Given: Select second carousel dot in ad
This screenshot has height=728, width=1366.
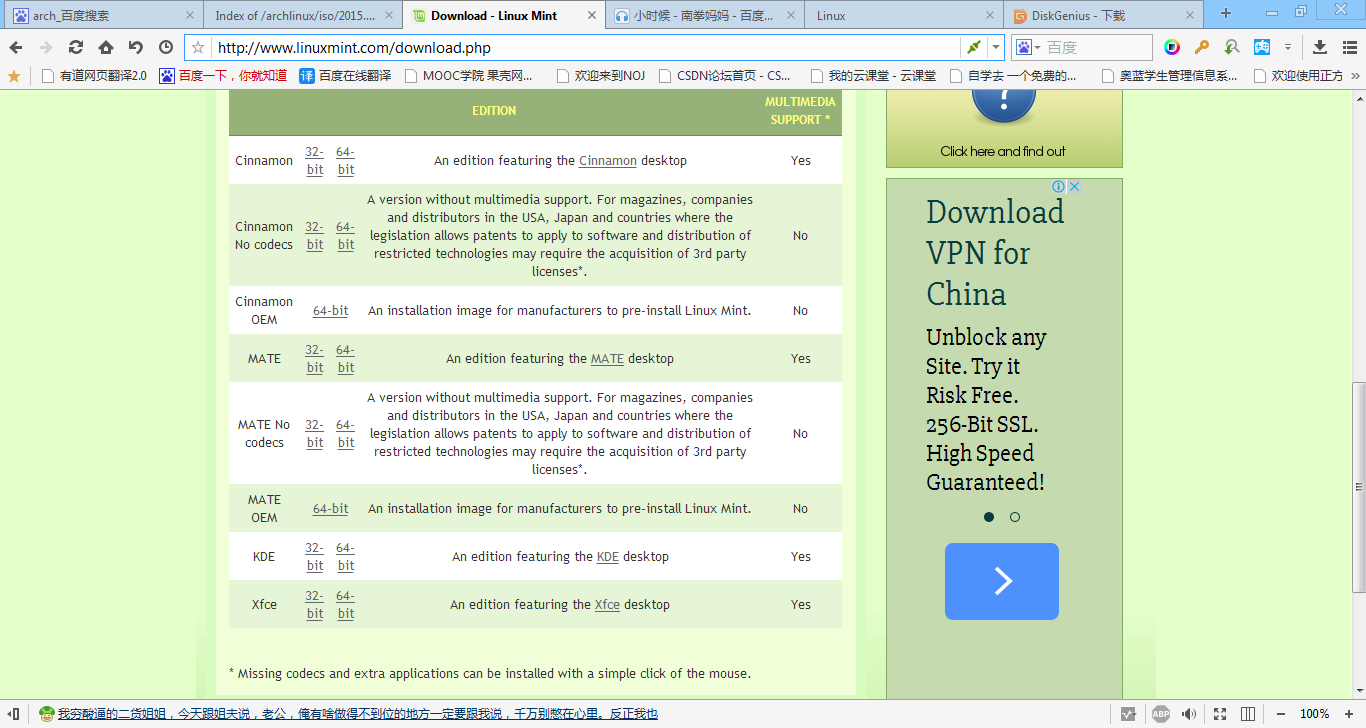Looking at the screenshot, I should point(1015,517).
